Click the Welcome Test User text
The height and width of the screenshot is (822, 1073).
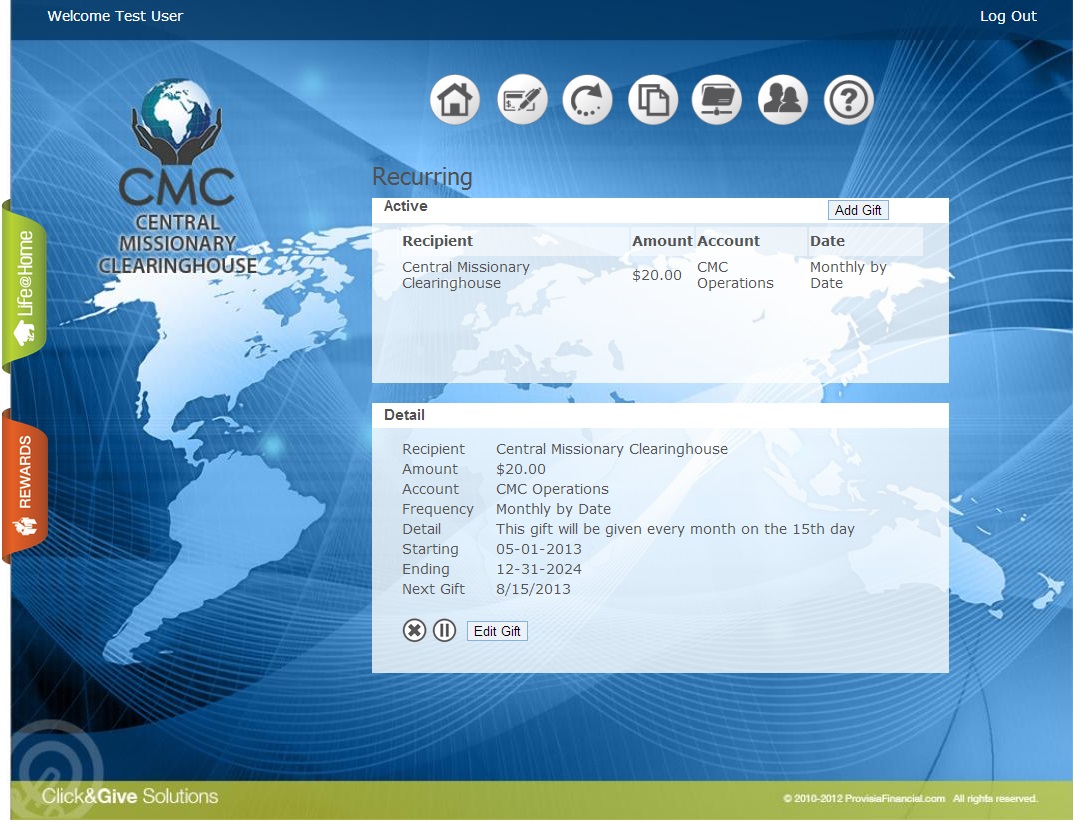(115, 16)
